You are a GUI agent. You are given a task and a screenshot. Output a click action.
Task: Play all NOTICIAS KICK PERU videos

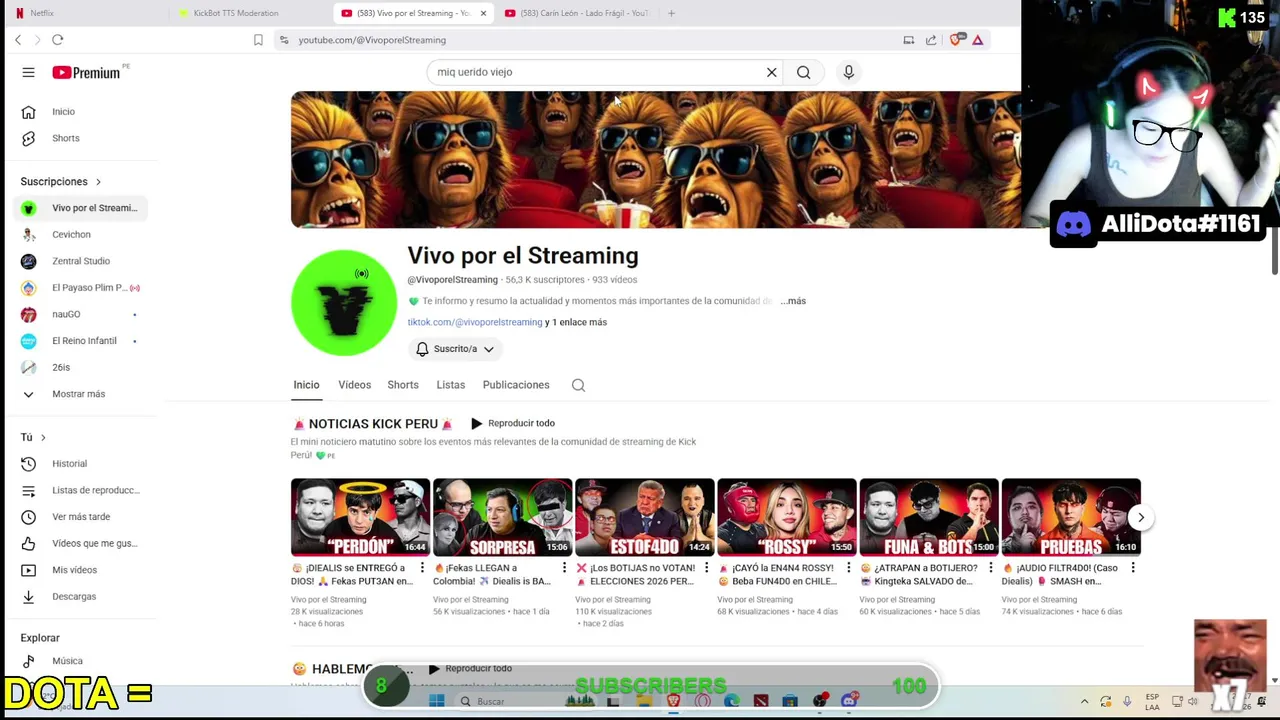[513, 423]
